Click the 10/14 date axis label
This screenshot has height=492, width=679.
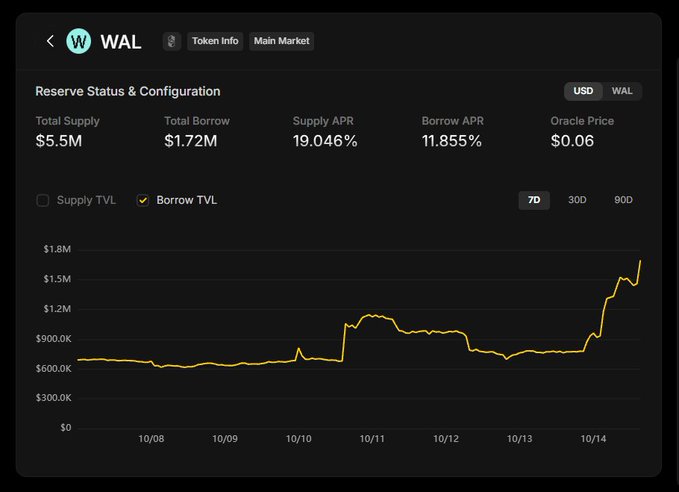[x=593, y=439]
